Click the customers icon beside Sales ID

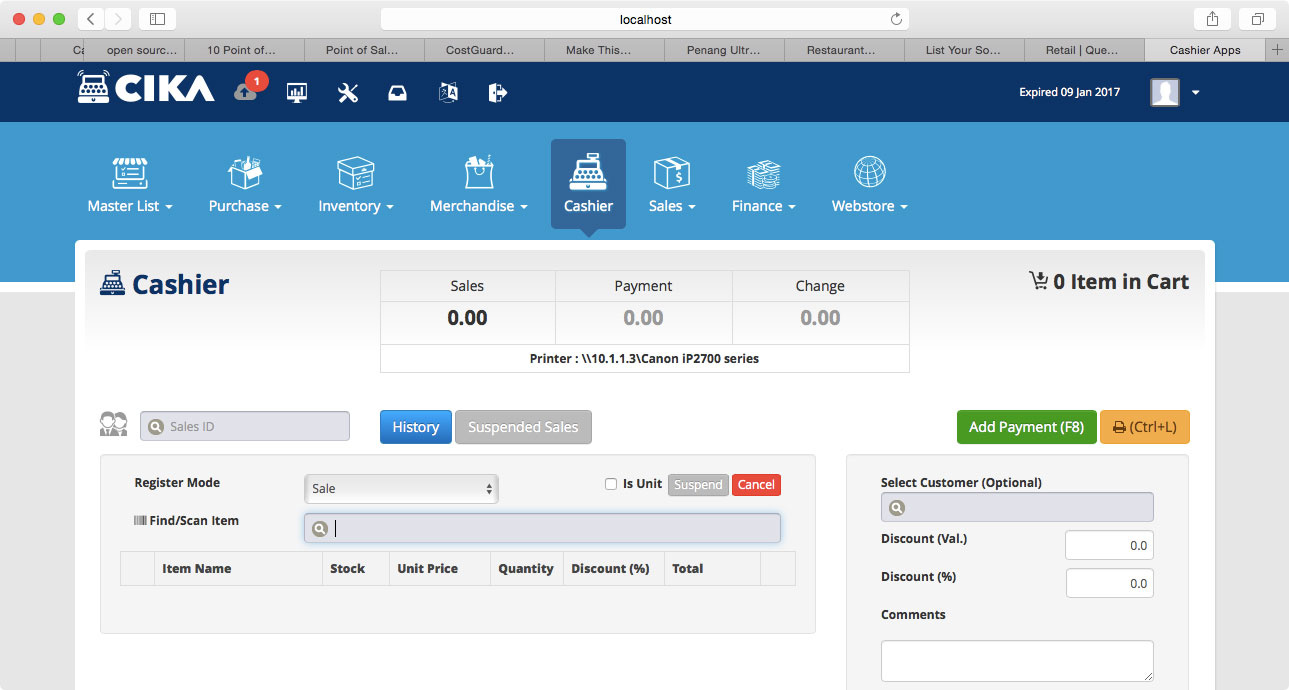pyautogui.click(x=113, y=425)
